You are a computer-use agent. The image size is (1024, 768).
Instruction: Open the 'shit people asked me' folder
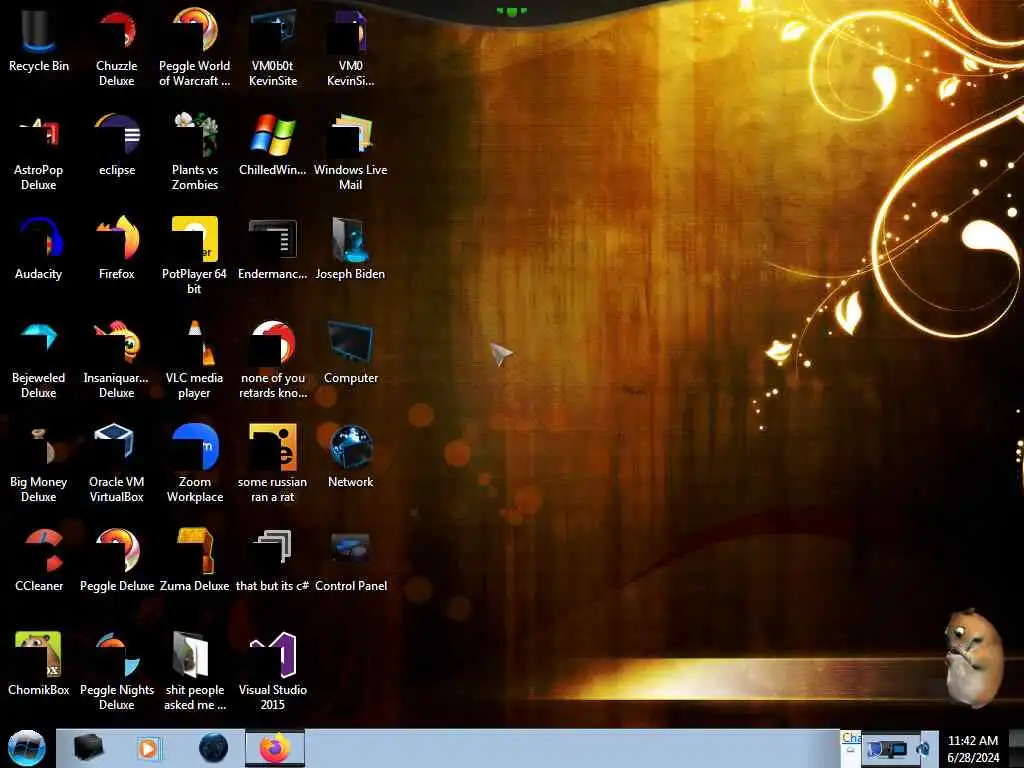pyautogui.click(x=195, y=672)
